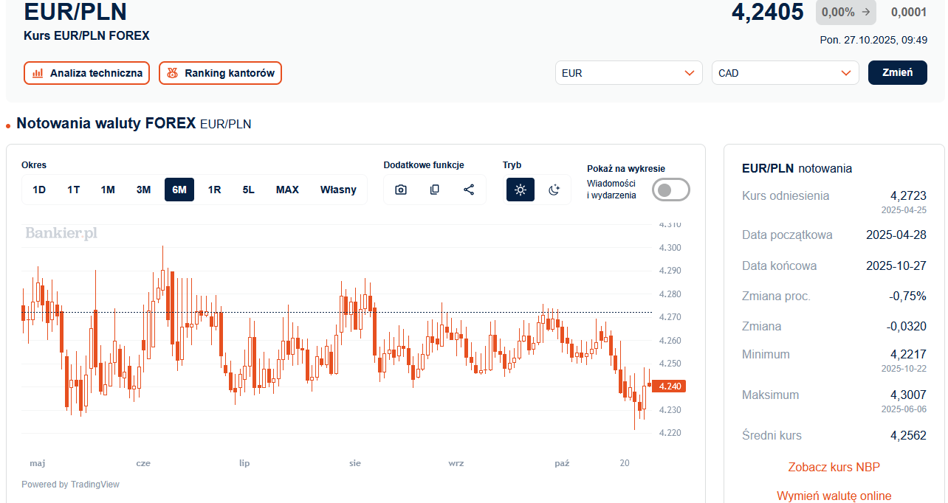Select the 1D period tab
948x503 pixels.
[39, 190]
